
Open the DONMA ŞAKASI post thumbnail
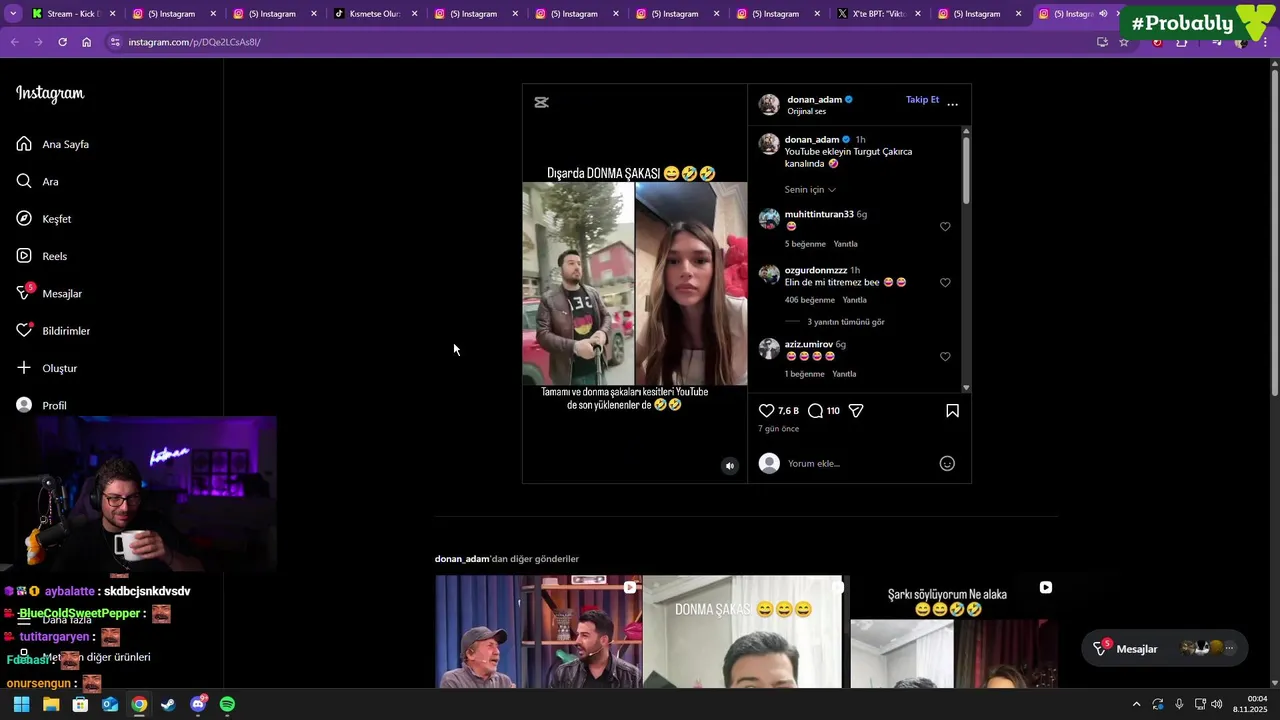[742, 632]
